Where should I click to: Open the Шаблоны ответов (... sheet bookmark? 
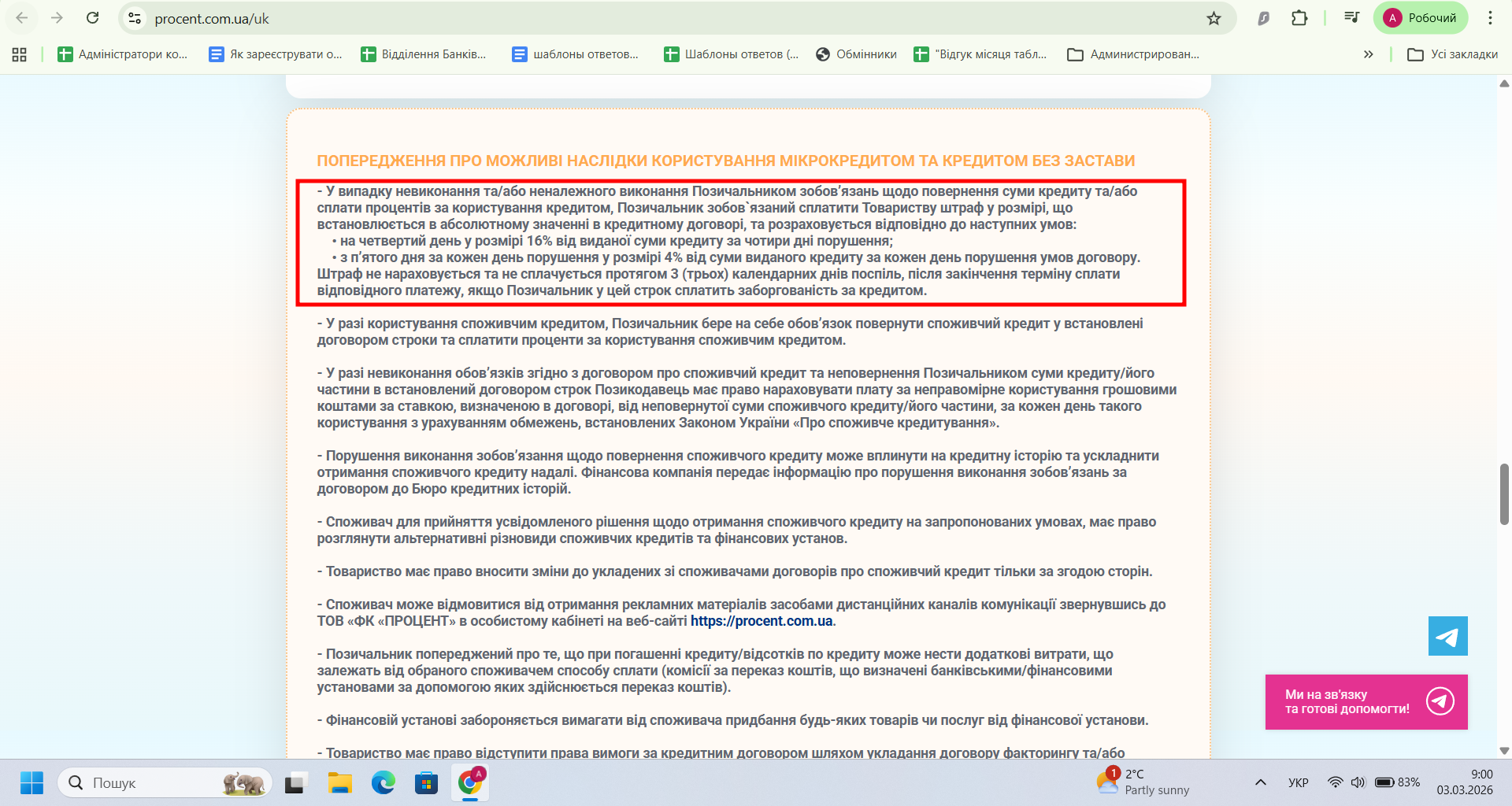coord(731,54)
